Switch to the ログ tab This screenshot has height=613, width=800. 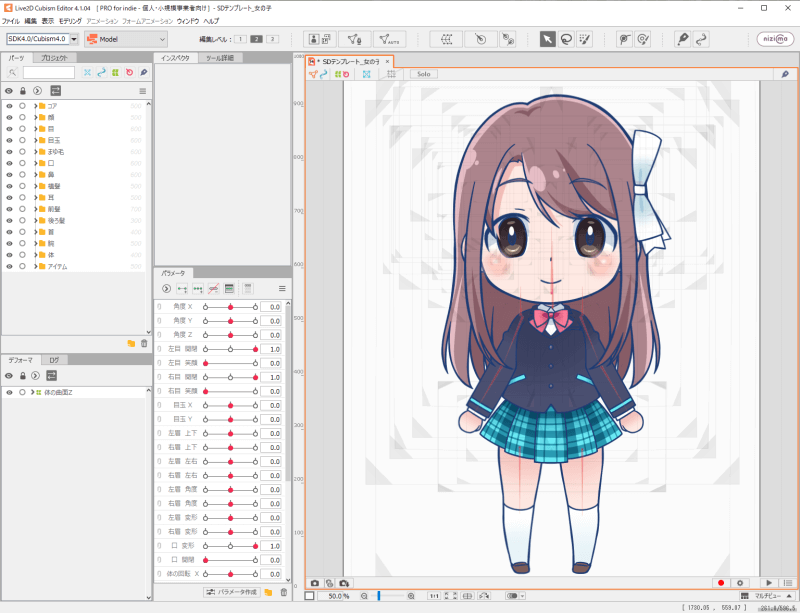click(x=54, y=360)
